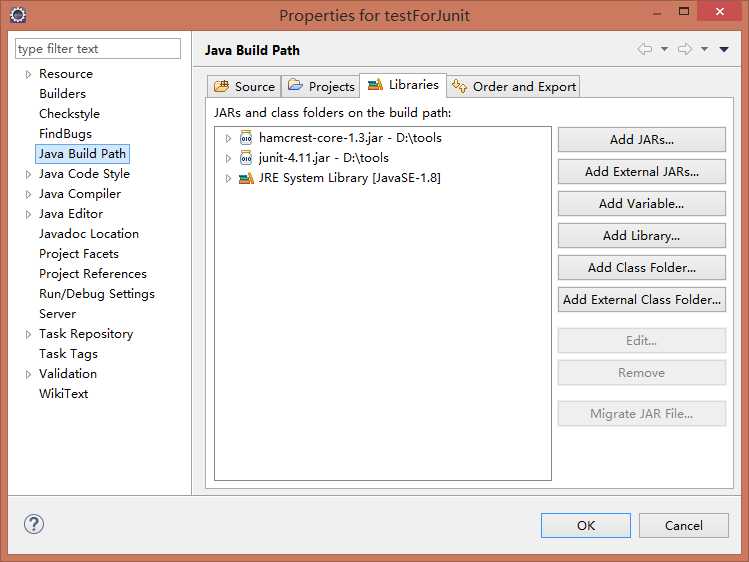Select the Resource page label
This screenshot has width=749, height=562.
coord(66,74)
